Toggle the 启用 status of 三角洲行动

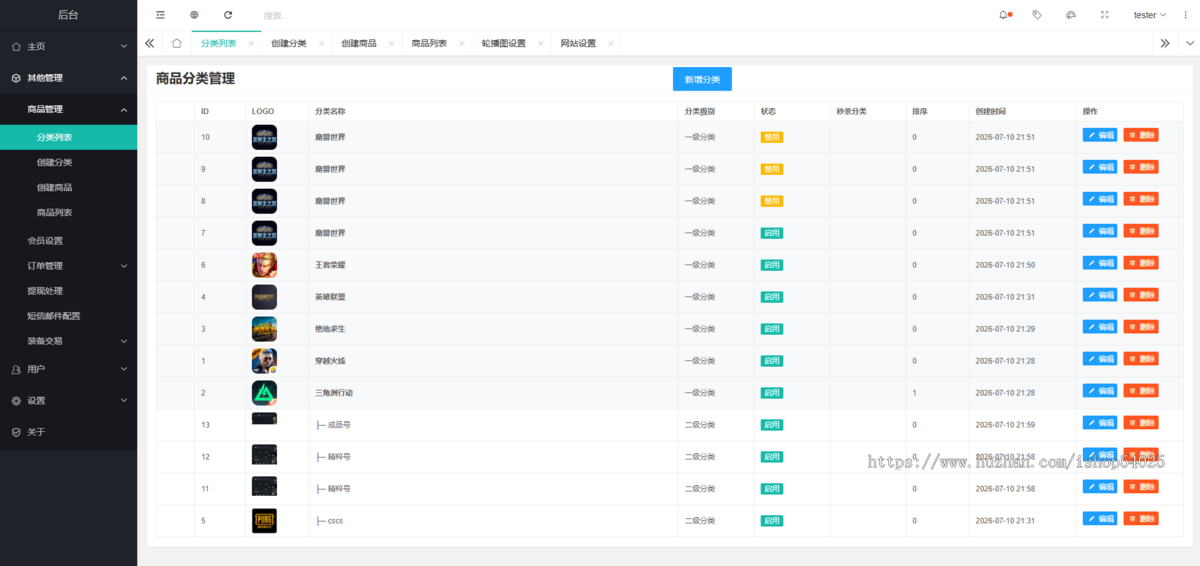772,393
